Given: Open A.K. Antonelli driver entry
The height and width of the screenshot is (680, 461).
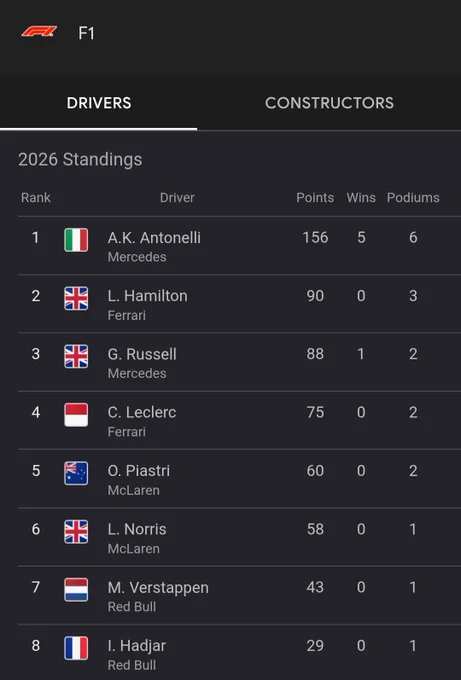Looking at the screenshot, I should coord(239,245).
